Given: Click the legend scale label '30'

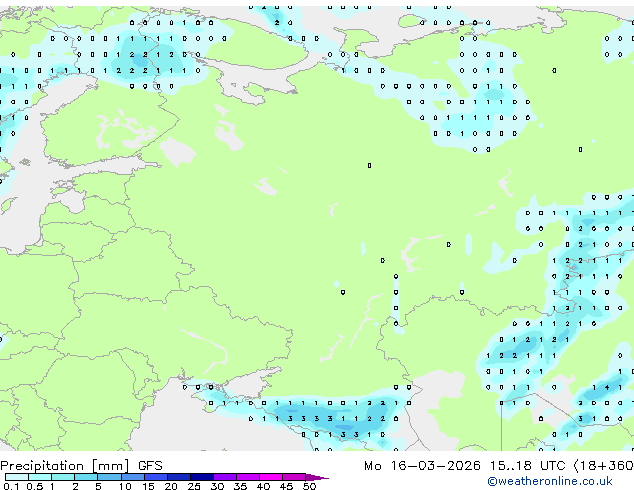Looking at the screenshot, I should point(217,486).
